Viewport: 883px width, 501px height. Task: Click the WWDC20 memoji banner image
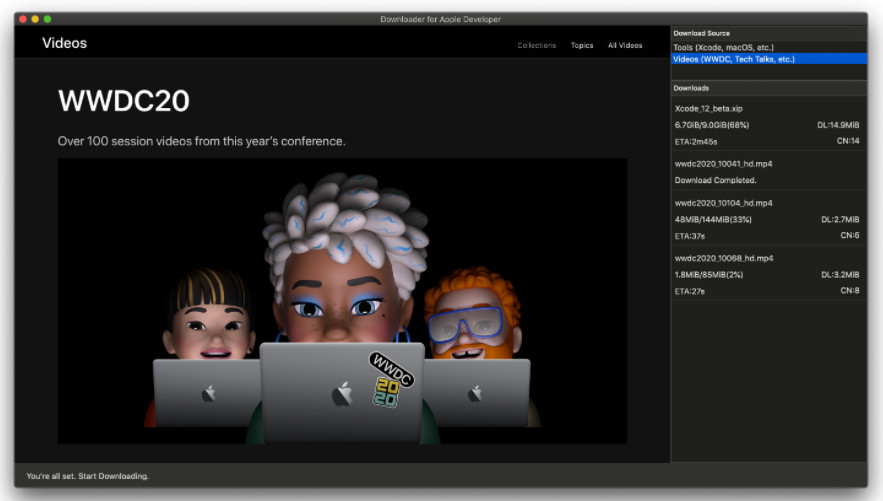(342, 301)
